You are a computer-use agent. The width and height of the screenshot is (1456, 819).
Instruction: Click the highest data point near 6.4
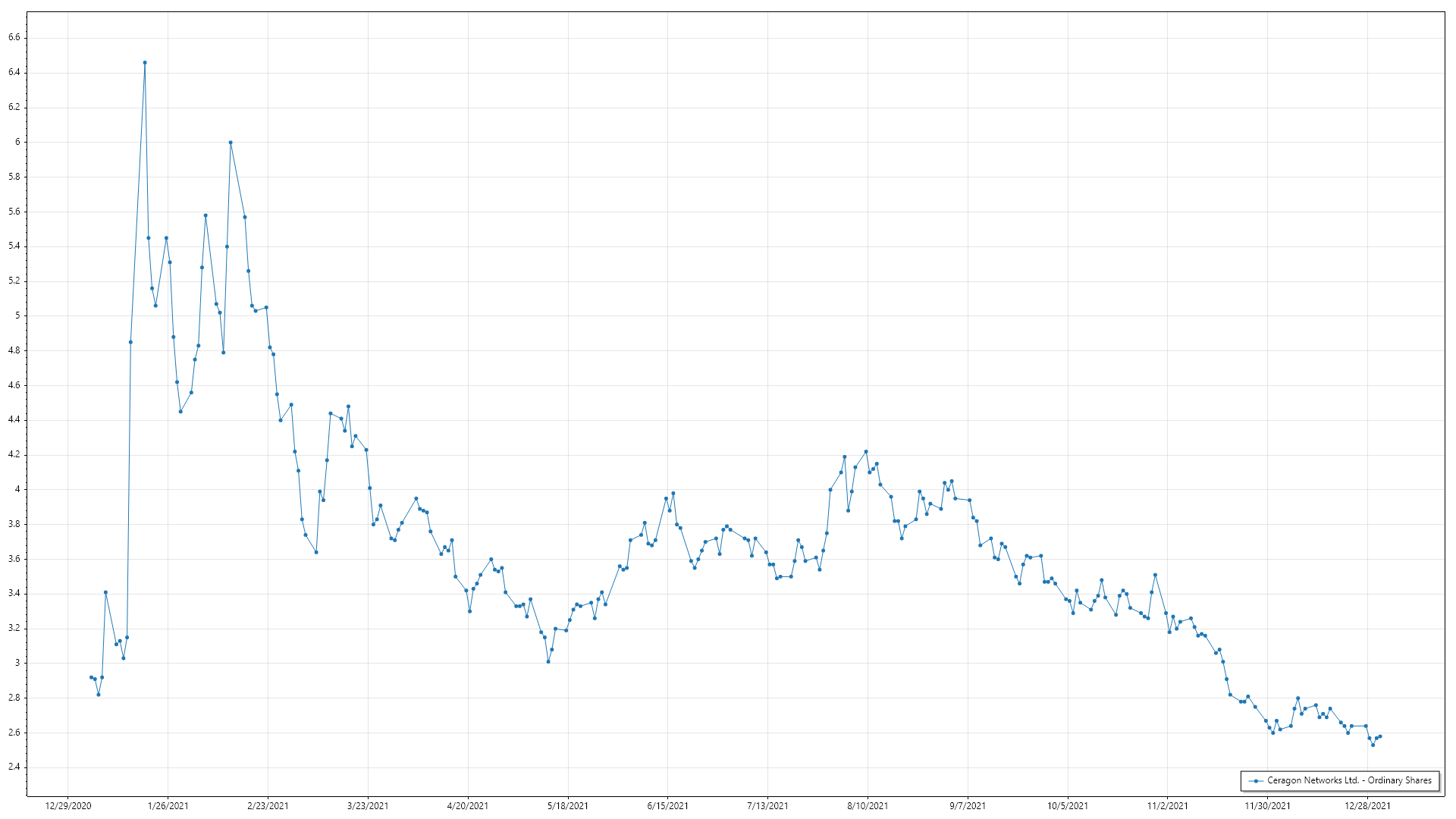(x=145, y=63)
